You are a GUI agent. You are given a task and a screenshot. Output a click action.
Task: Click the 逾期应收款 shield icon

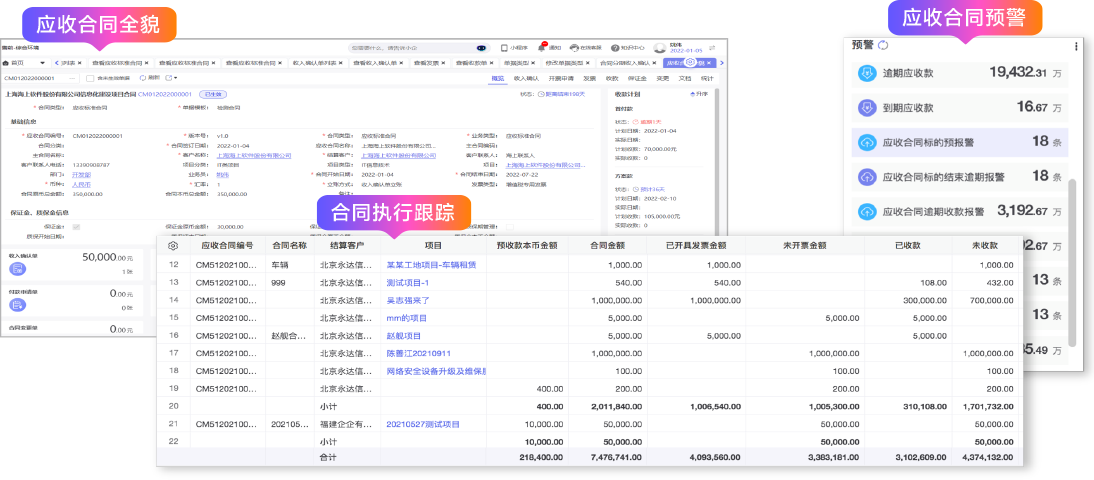pos(867,73)
